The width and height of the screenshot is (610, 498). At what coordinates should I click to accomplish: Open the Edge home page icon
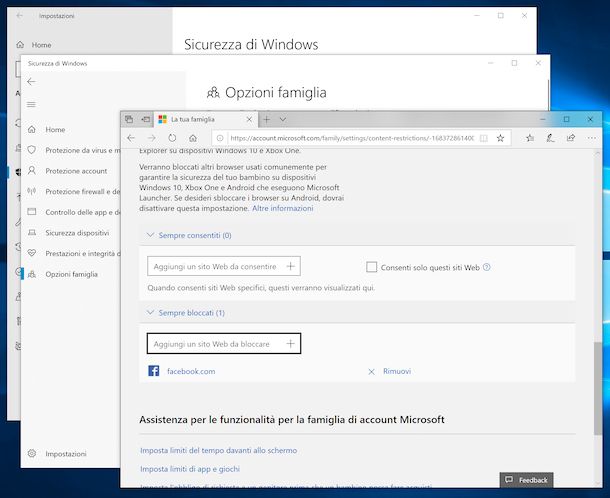[193, 138]
